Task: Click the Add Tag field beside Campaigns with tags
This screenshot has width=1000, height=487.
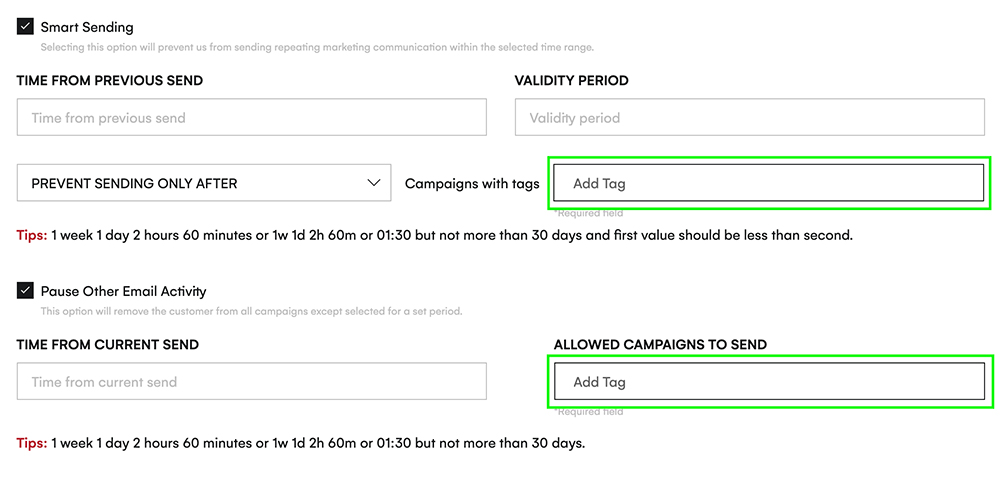Action: pyautogui.click(x=769, y=183)
